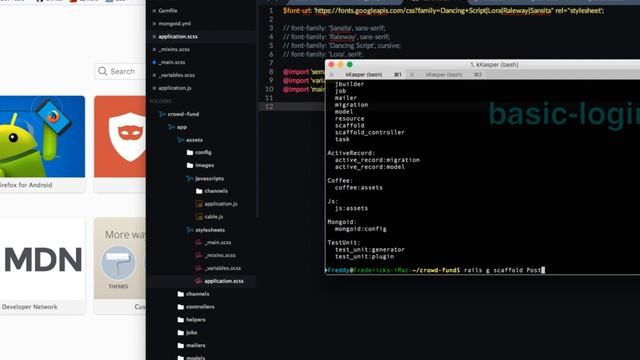Click "mongoid:config" in terminal output
640x360 pixels.
click(360, 229)
